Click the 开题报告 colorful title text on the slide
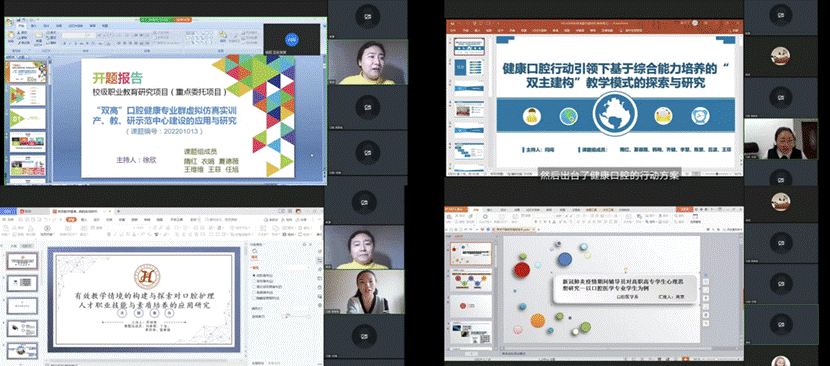 click(118, 78)
